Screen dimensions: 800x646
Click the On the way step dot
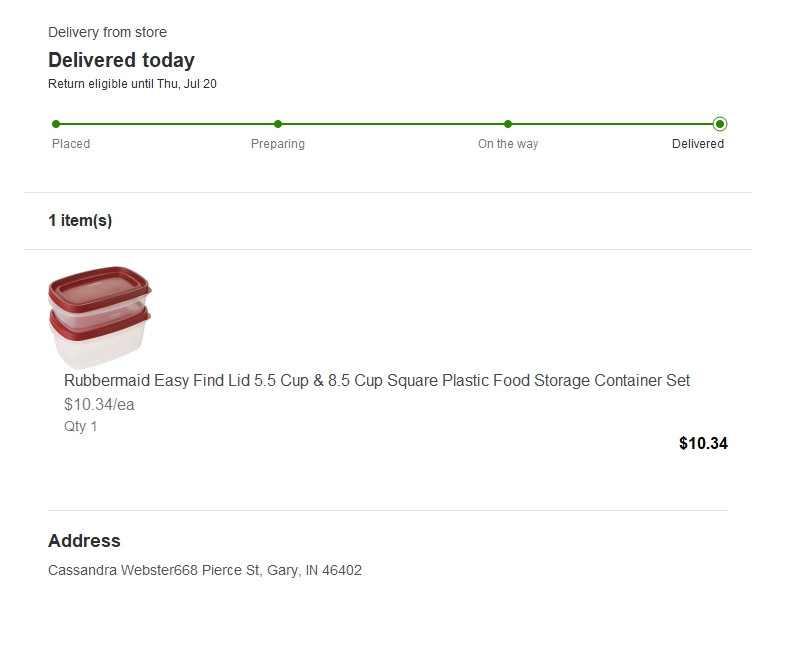click(x=508, y=124)
